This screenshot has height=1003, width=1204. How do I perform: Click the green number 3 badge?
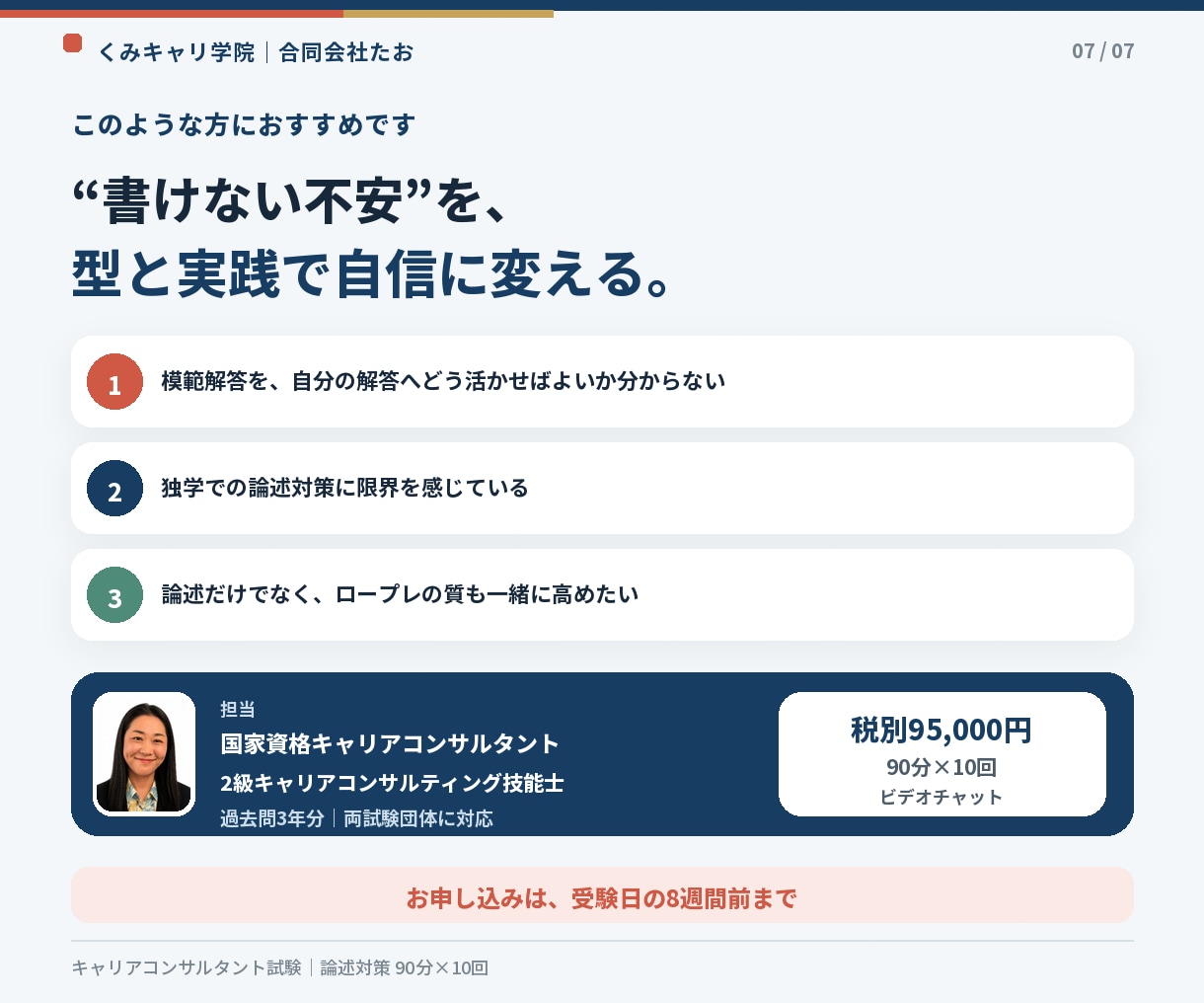(114, 595)
